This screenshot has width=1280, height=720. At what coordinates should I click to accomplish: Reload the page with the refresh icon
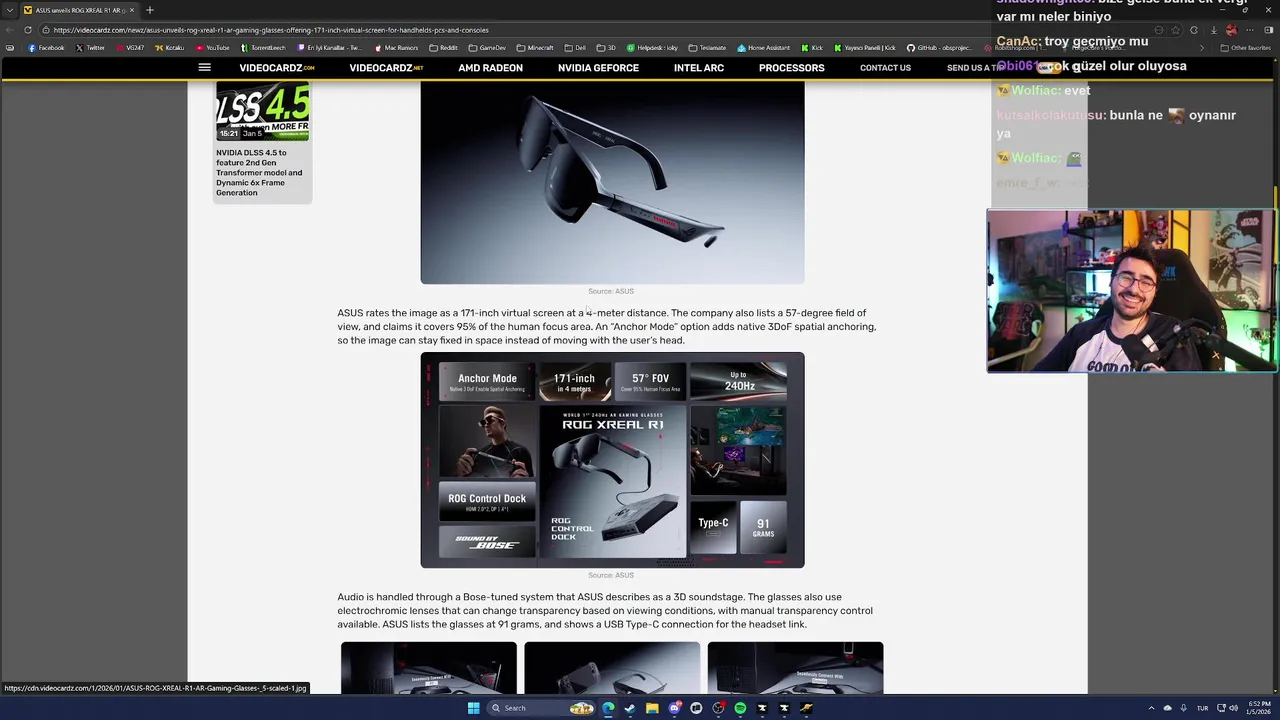point(28,30)
